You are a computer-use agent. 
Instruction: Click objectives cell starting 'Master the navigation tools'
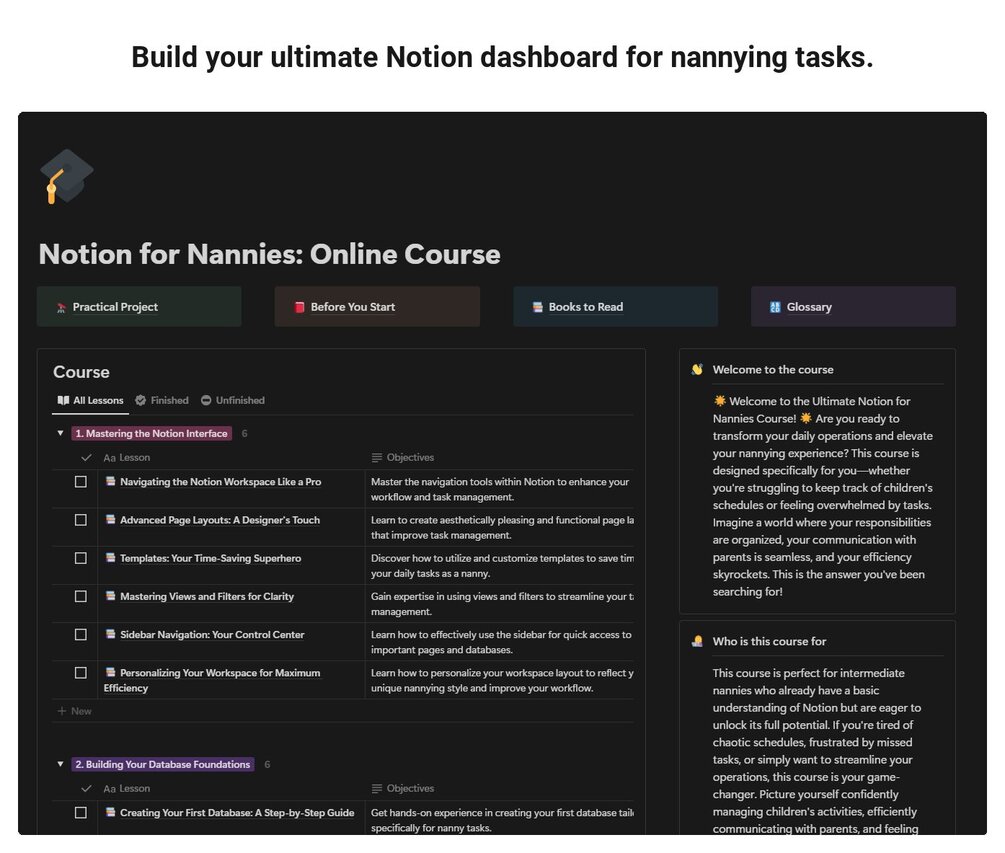coord(500,490)
